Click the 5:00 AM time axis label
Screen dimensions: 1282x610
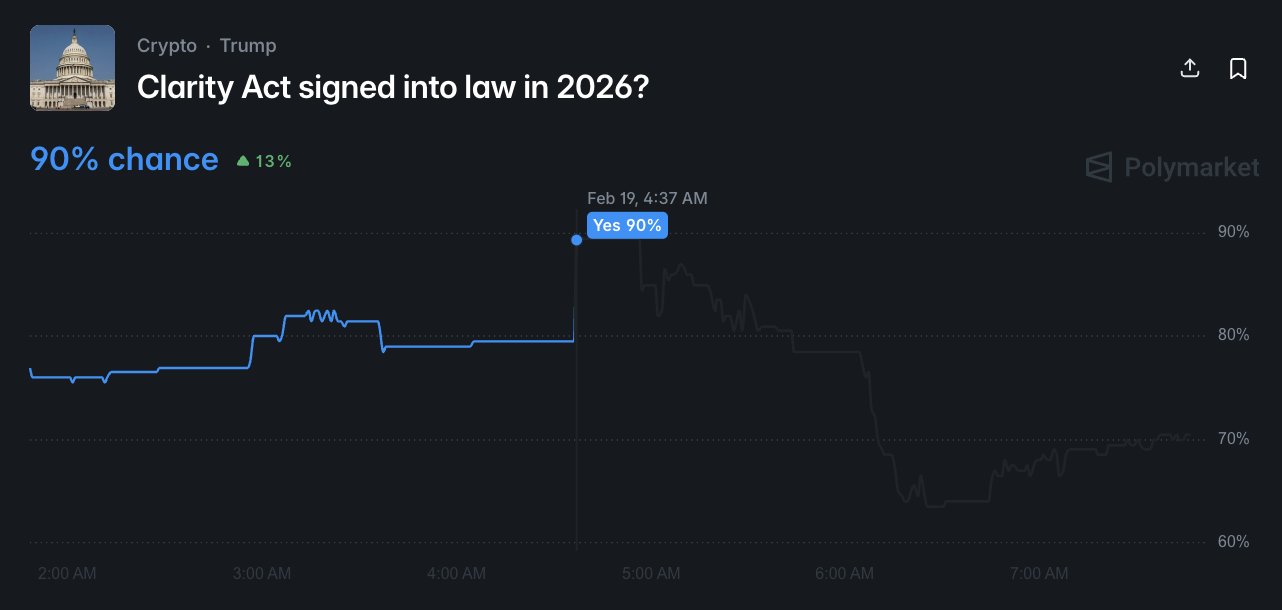point(650,573)
